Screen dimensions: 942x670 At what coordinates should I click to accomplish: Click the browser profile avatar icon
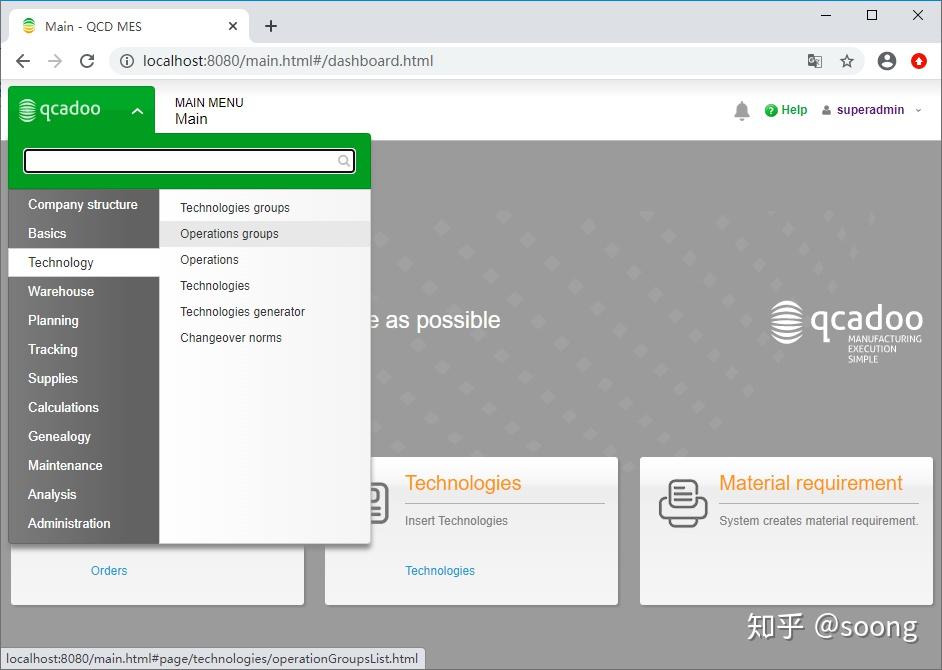coord(886,61)
